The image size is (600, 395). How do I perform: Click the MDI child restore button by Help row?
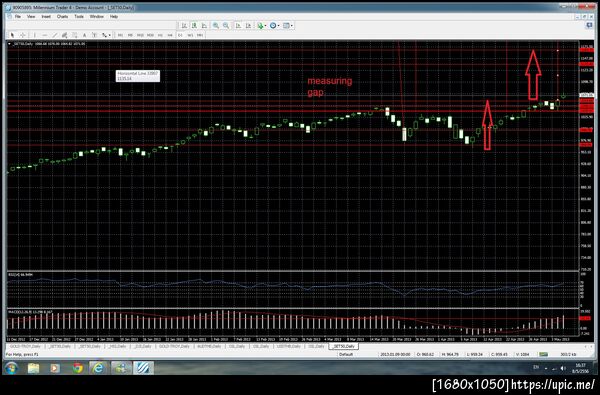pyautogui.click(x=584, y=16)
